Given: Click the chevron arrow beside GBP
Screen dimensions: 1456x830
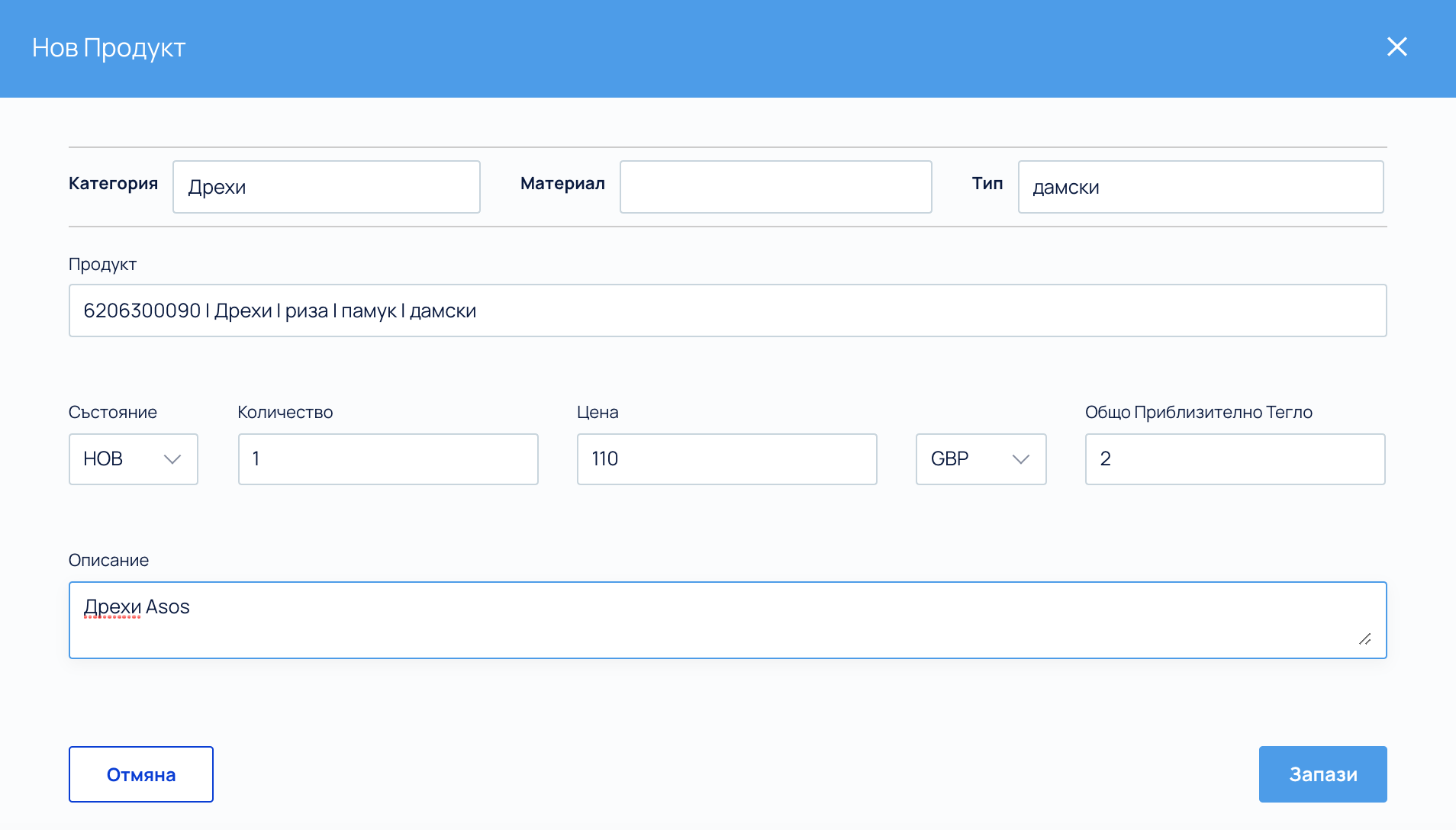Looking at the screenshot, I should 1020,459.
